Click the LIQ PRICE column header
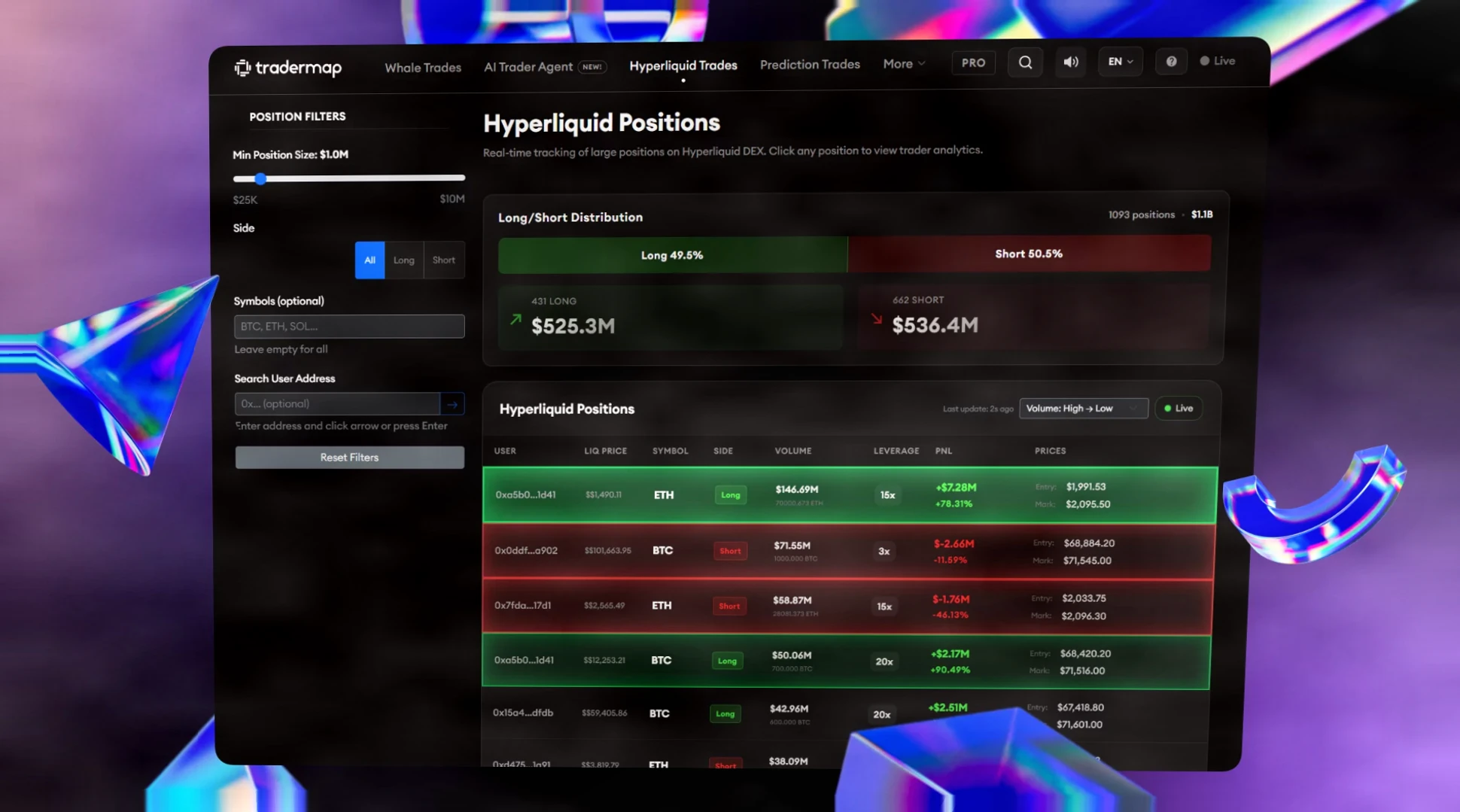The image size is (1460, 812). pos(606,452)
